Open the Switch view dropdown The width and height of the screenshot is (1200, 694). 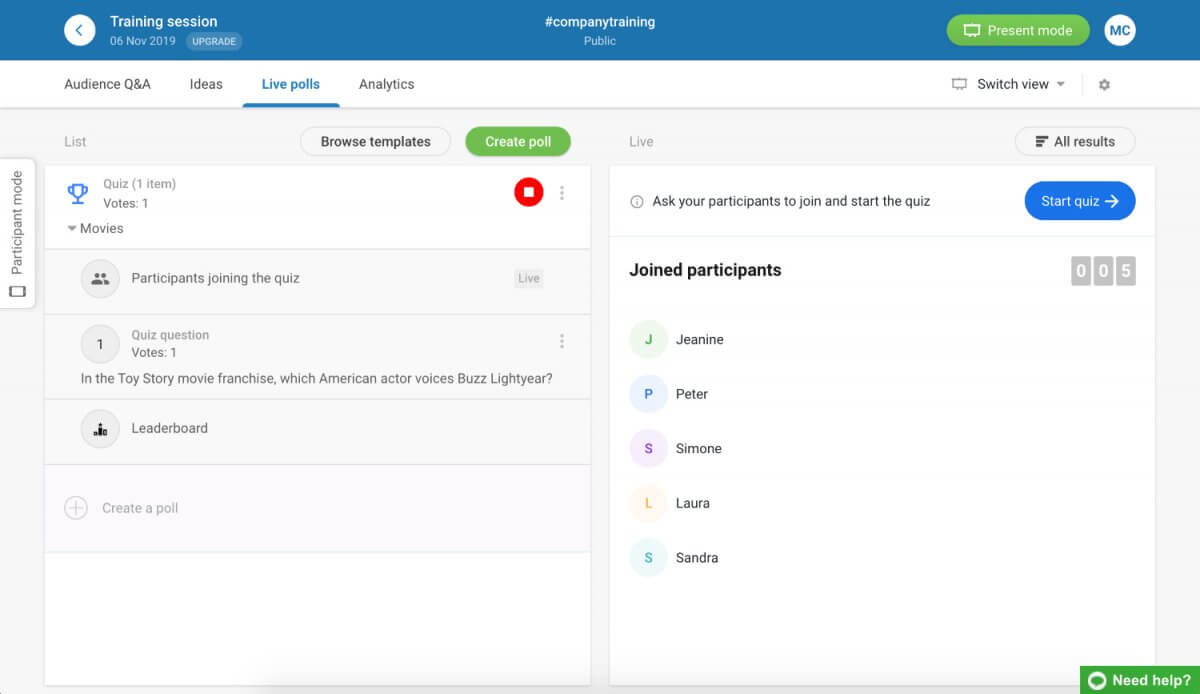pos(1008,84)
